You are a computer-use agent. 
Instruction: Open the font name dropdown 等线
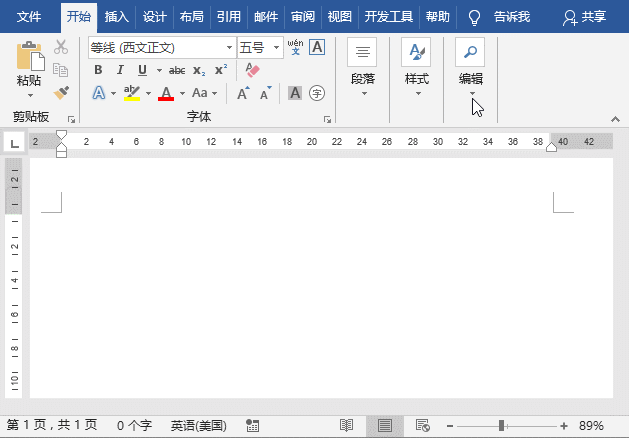tap(229, 47)
